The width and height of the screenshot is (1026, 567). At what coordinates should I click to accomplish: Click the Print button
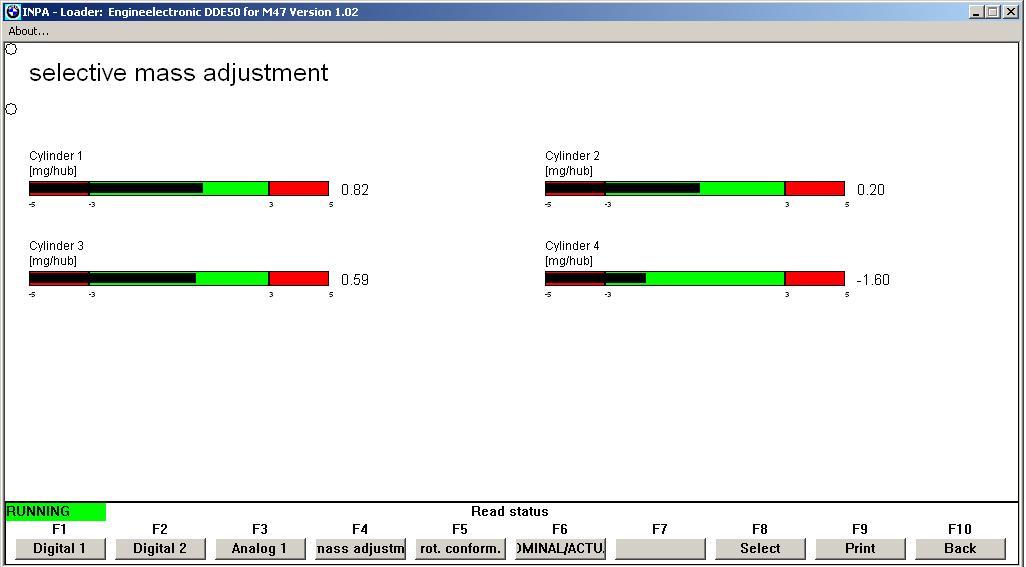[x=860, y=548]
